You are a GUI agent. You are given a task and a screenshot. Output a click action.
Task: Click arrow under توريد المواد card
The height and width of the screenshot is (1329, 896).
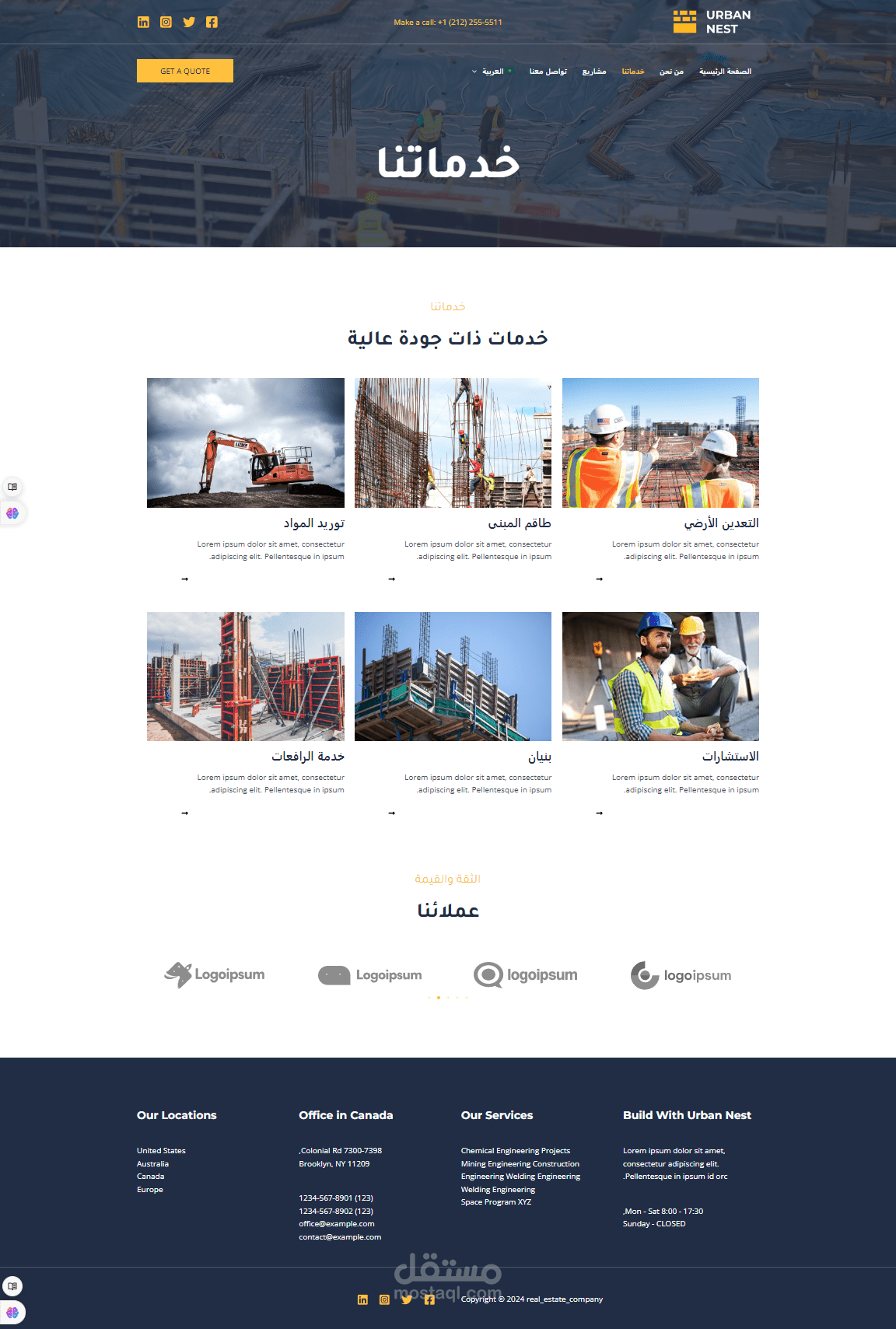tap(184, 579)
